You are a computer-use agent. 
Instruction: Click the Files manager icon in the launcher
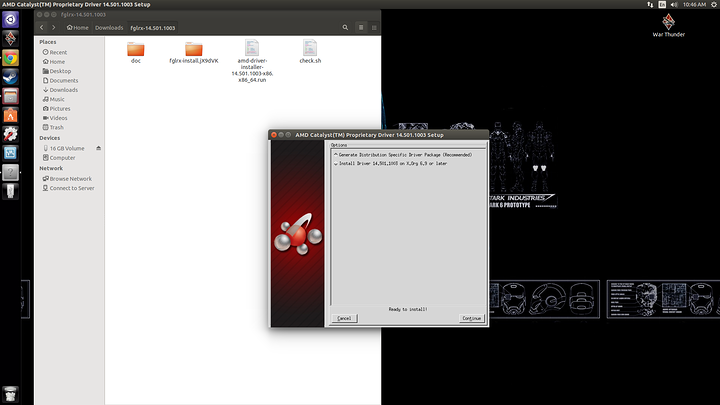coord(10,96)
